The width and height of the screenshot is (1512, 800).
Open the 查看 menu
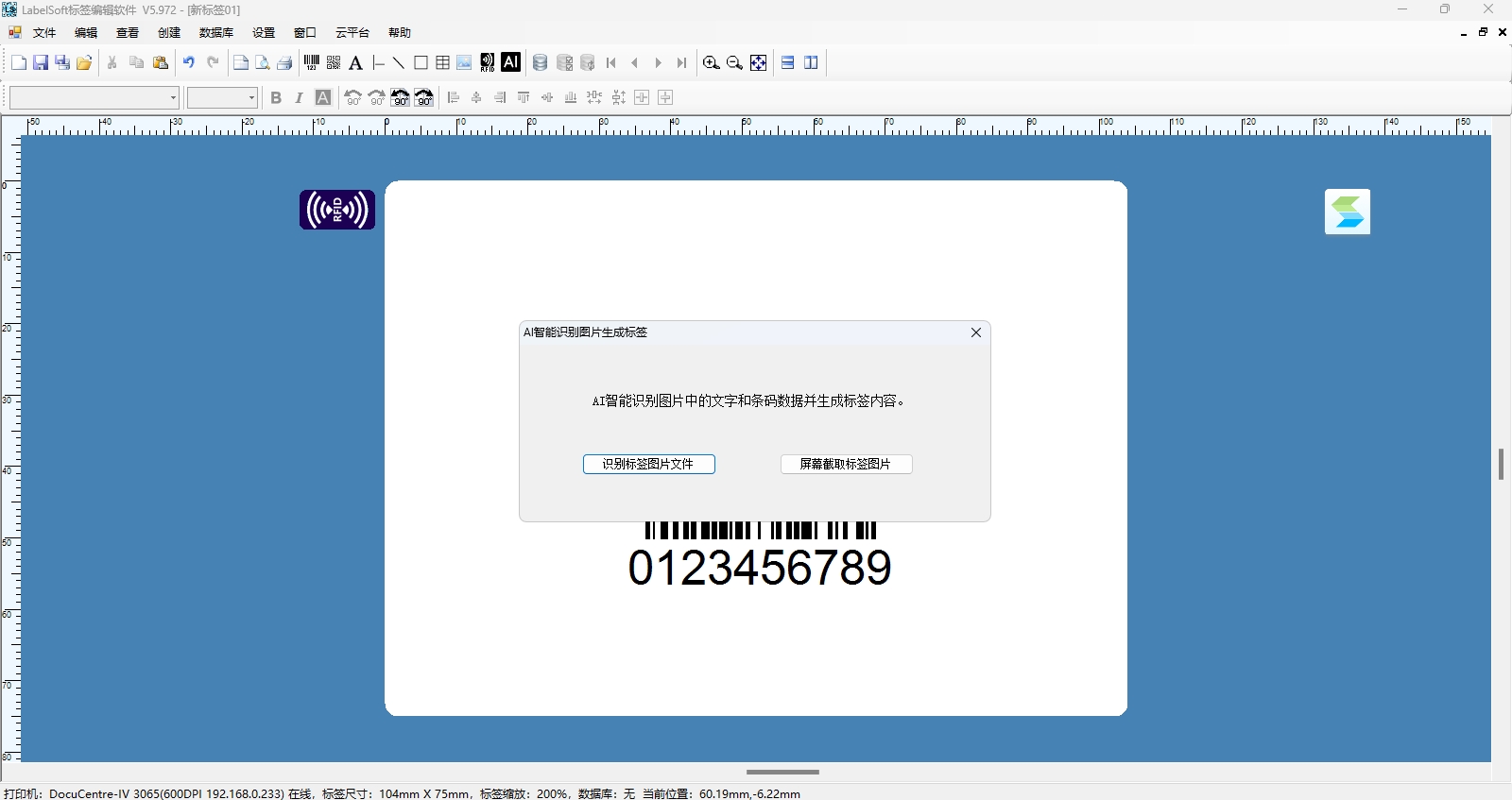[128, 32]
